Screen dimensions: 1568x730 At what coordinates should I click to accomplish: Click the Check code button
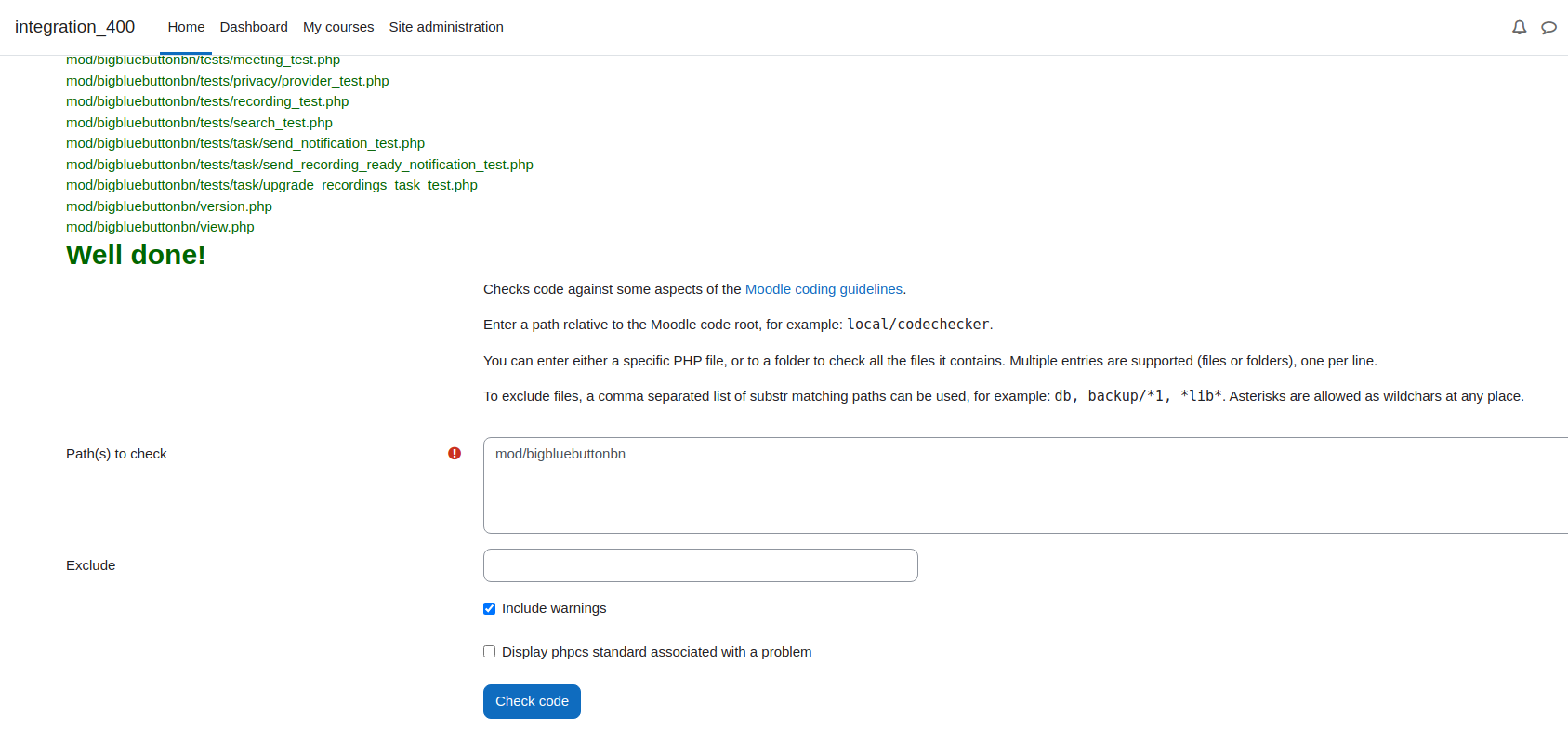coord(532,701)
